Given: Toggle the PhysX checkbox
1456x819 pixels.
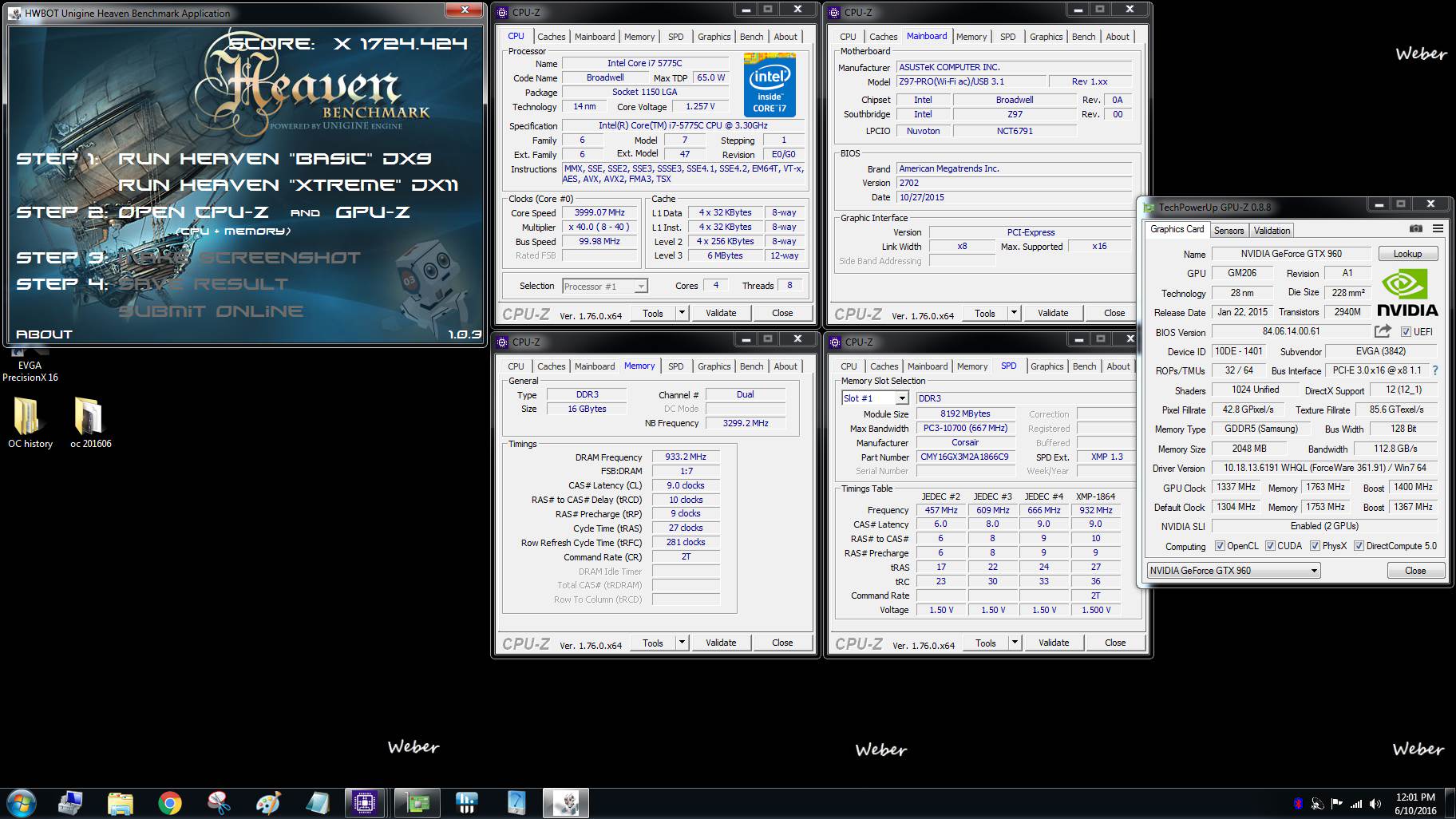Looking at the screenshot, I should [x=1315, y=546].
